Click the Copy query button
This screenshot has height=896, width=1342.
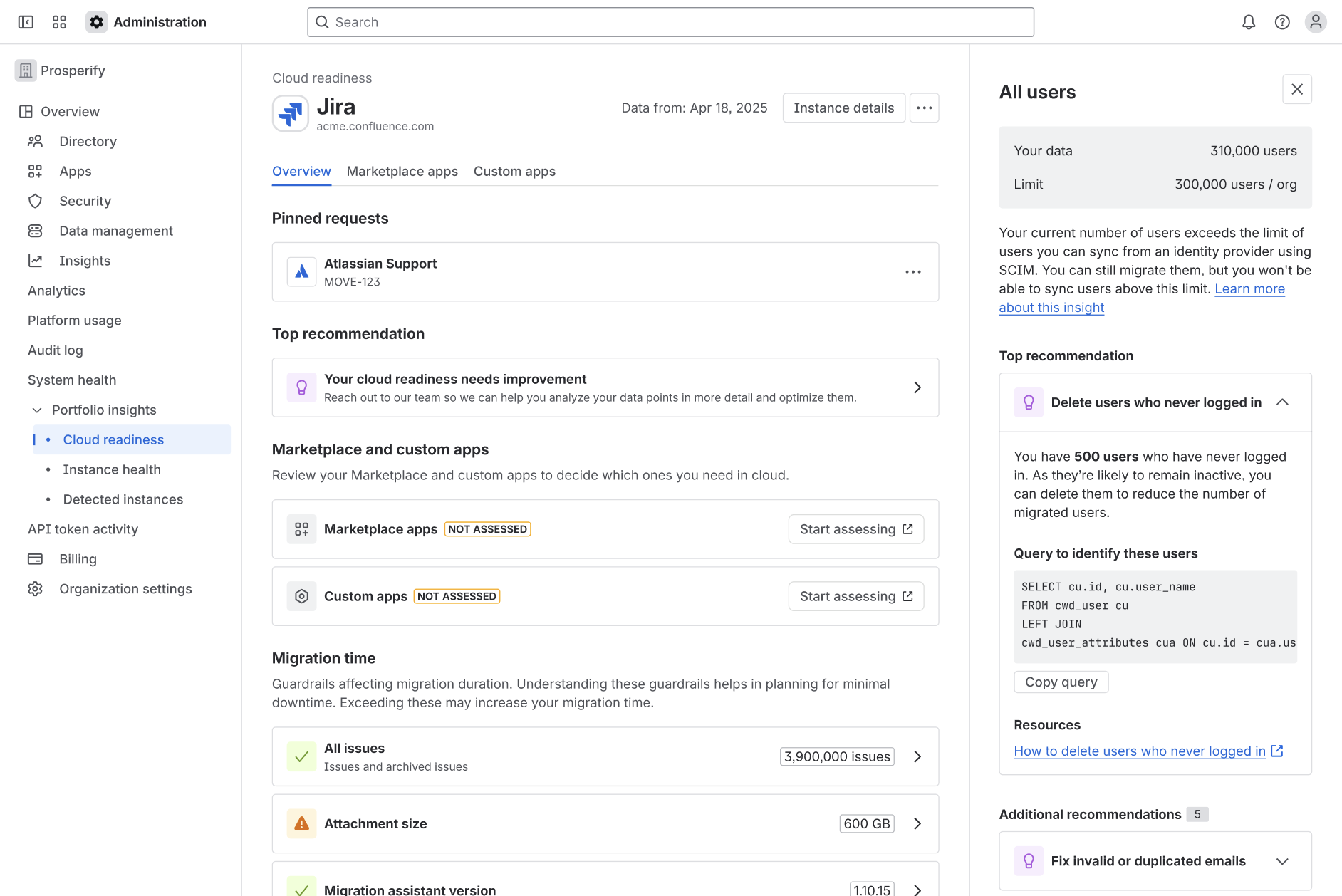(1061, 682)
